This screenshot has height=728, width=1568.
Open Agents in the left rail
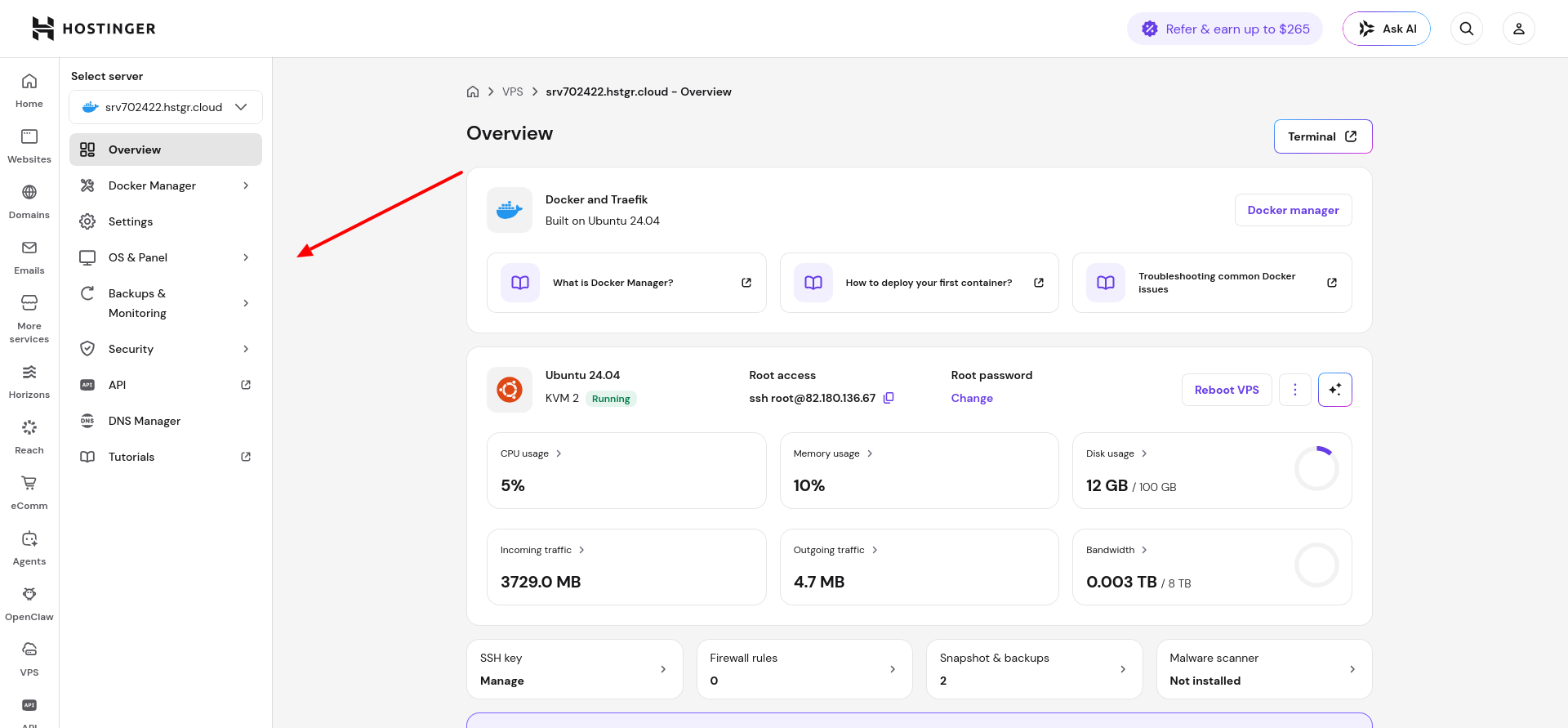click(x=29, y=548)
